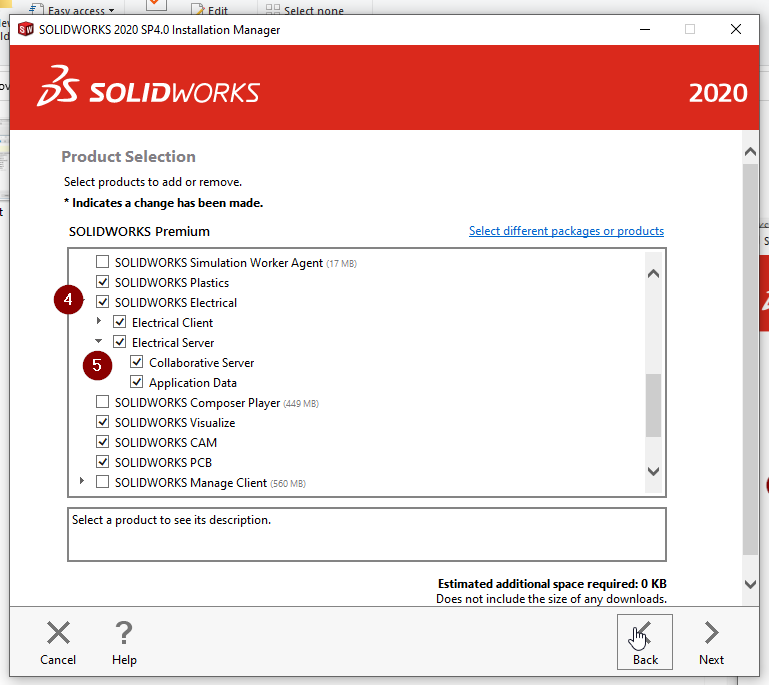Viewport: 769px width, 685px height.
Task: Toggle the Collaborative Server checkbox
Action: click(x=136, y=363)
